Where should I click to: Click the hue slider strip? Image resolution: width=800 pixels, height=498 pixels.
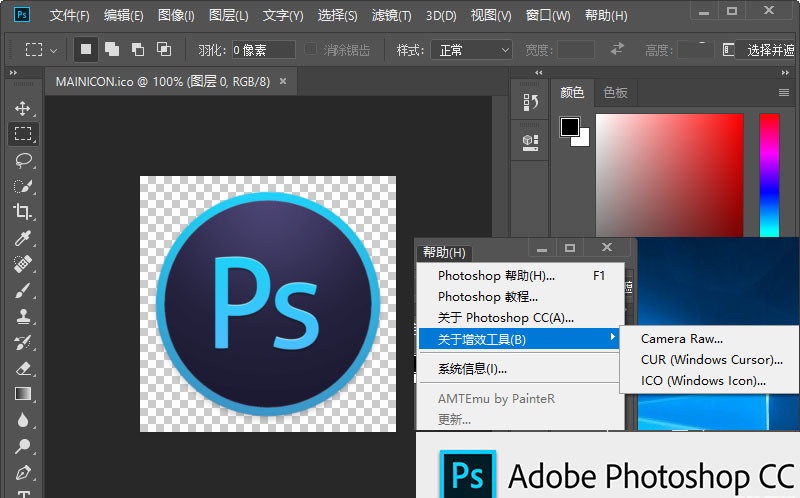pyautogui.click(x=769, y=175)
